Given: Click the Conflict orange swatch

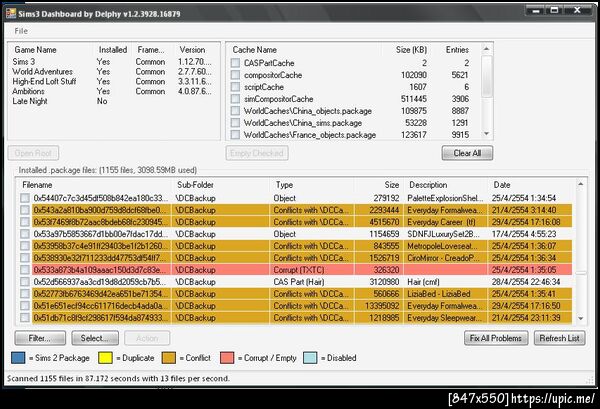Looking at the screenshot, I should click(x=169, y=358).
